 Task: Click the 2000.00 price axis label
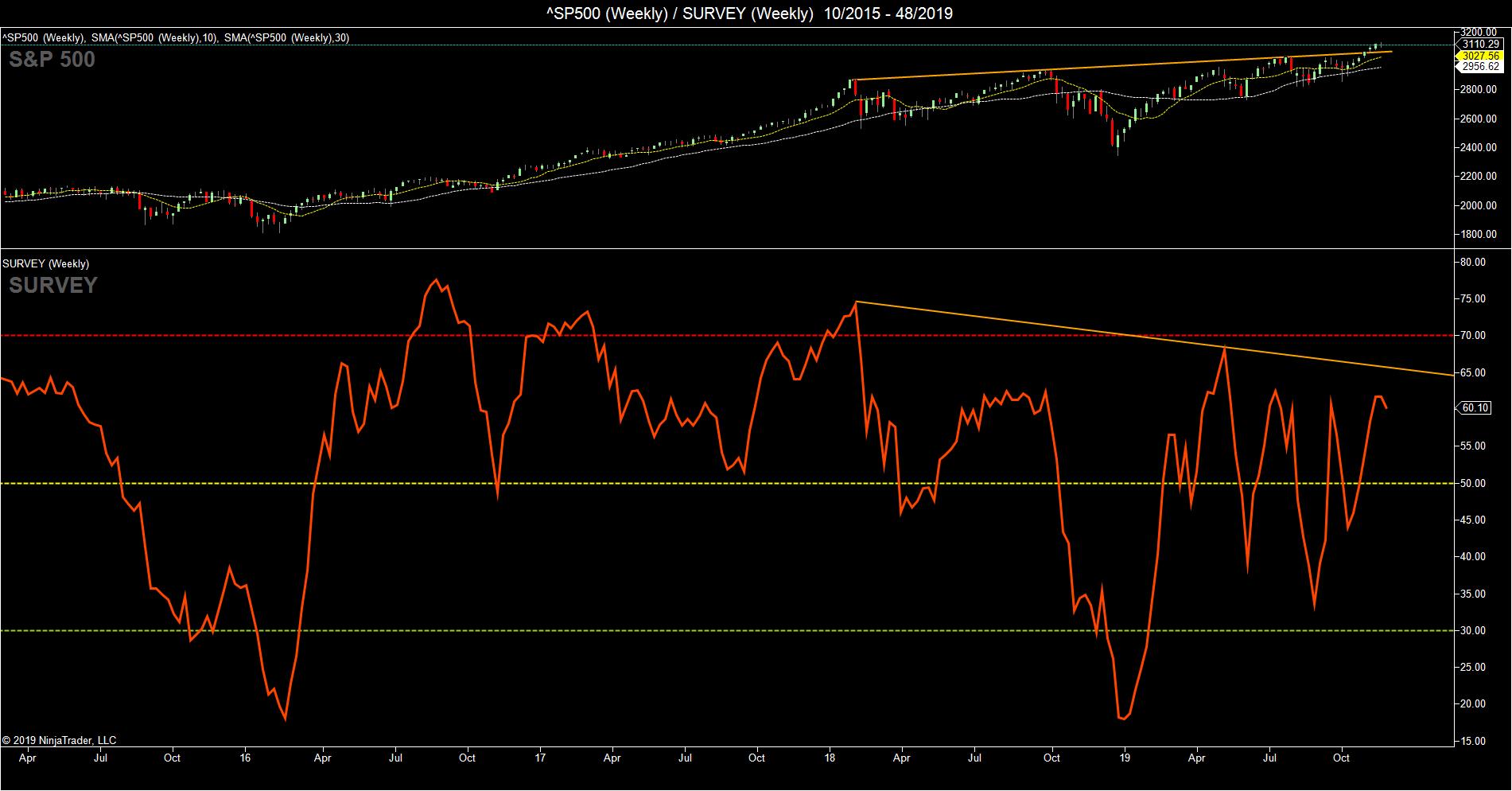tap(1480, 205)
